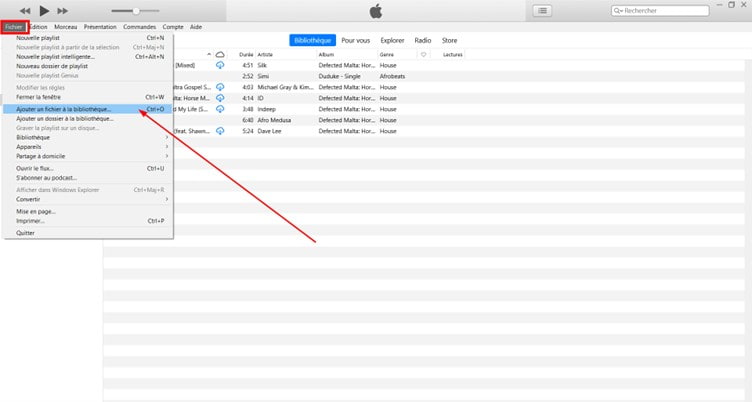Screen dimensions: 752x402
Task: Click the cloud download icon for Silk
Action: (220, 65)
